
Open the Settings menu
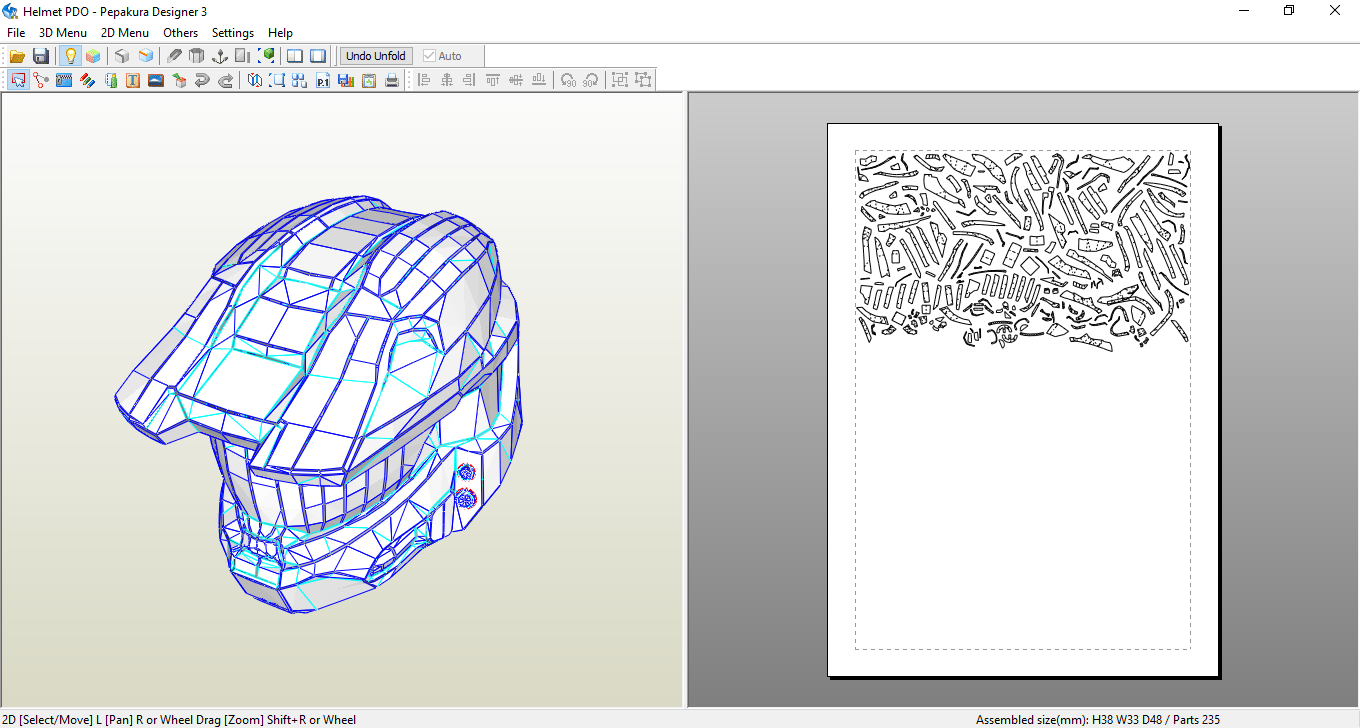[233, 33]
